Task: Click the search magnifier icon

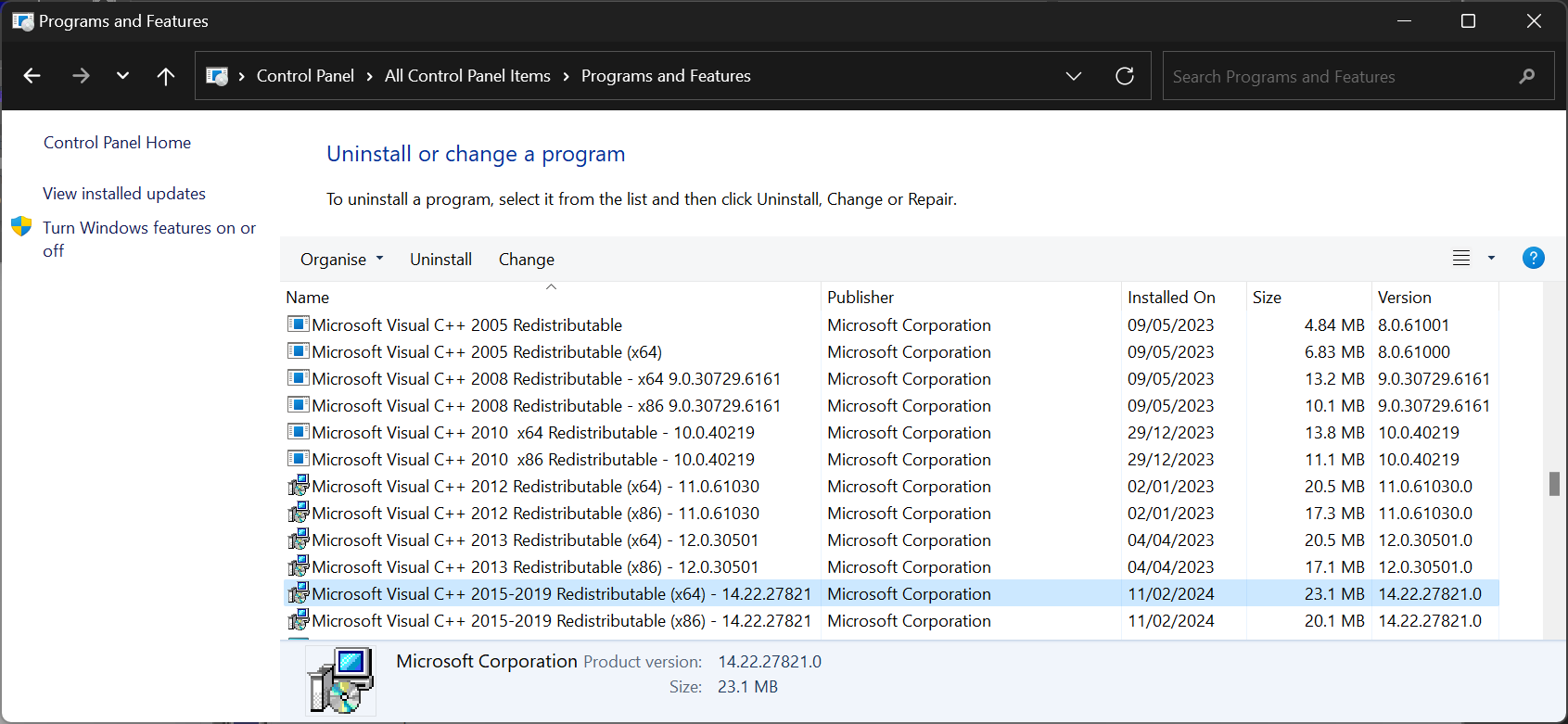Action: click(1526, 76)
